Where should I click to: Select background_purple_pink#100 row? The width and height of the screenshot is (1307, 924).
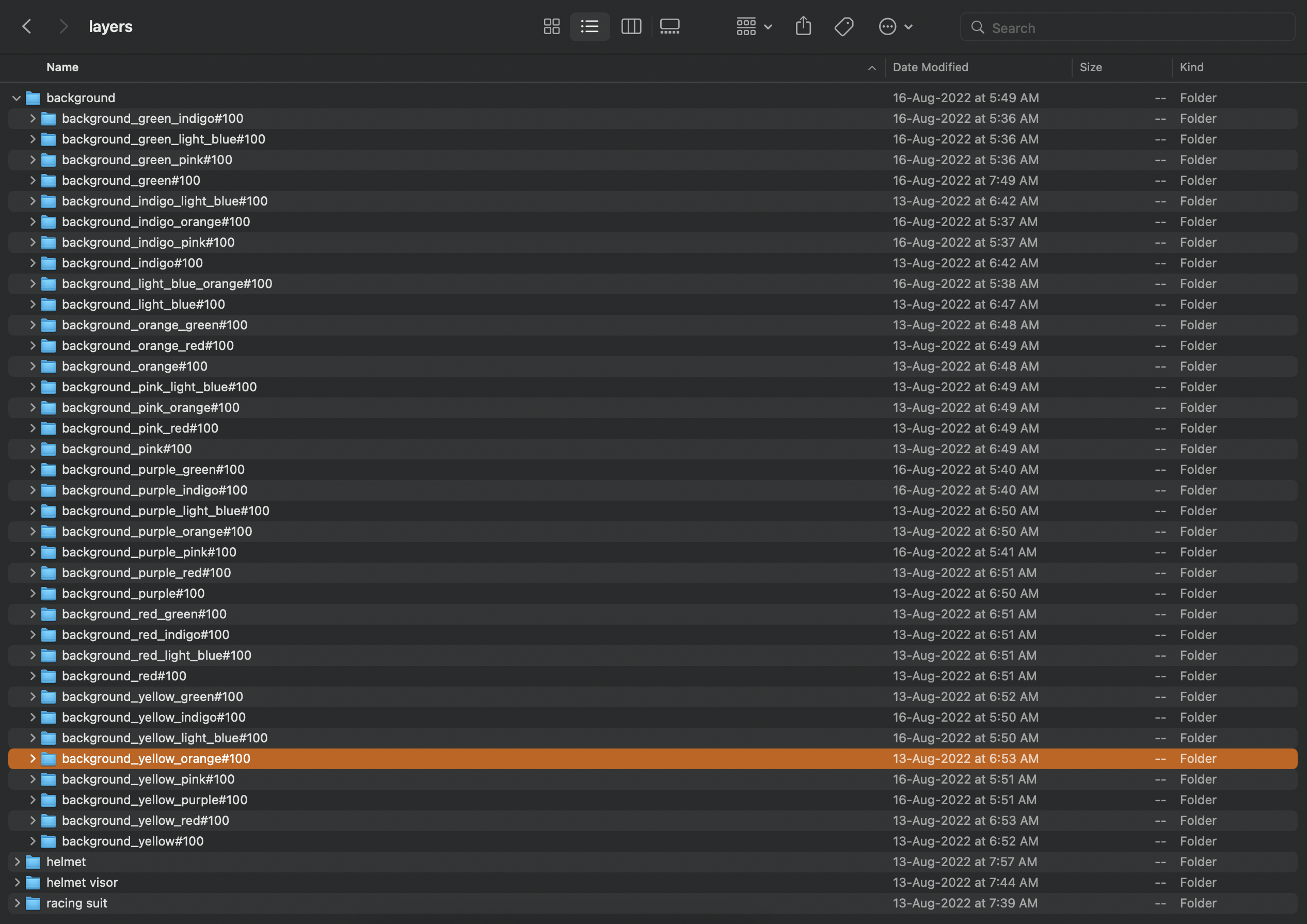point(653,552)
